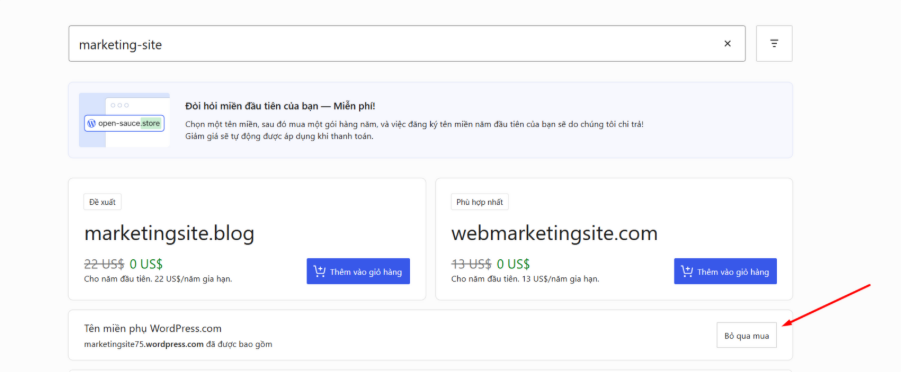
Task: Click the WordPress logo in the promo image
Action: pos(91,123)
